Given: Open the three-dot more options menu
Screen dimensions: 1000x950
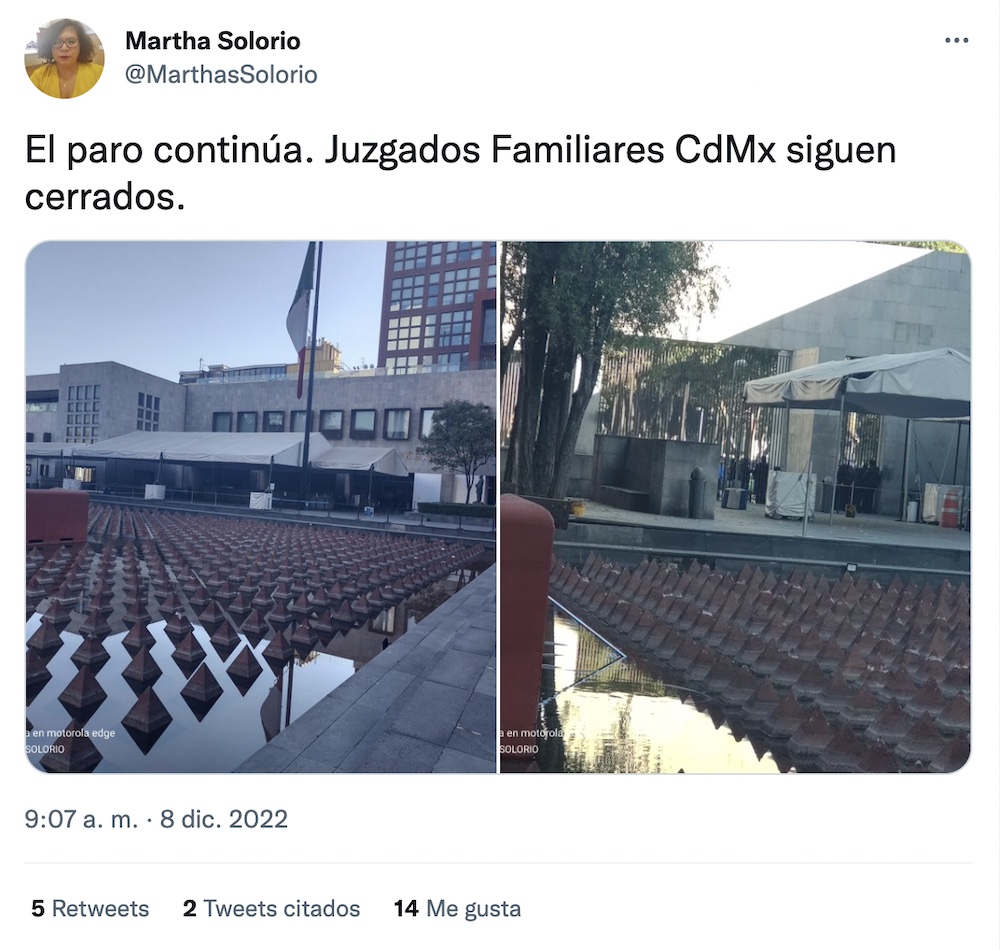Looking at the screenshot, I should tap(957, 40).
